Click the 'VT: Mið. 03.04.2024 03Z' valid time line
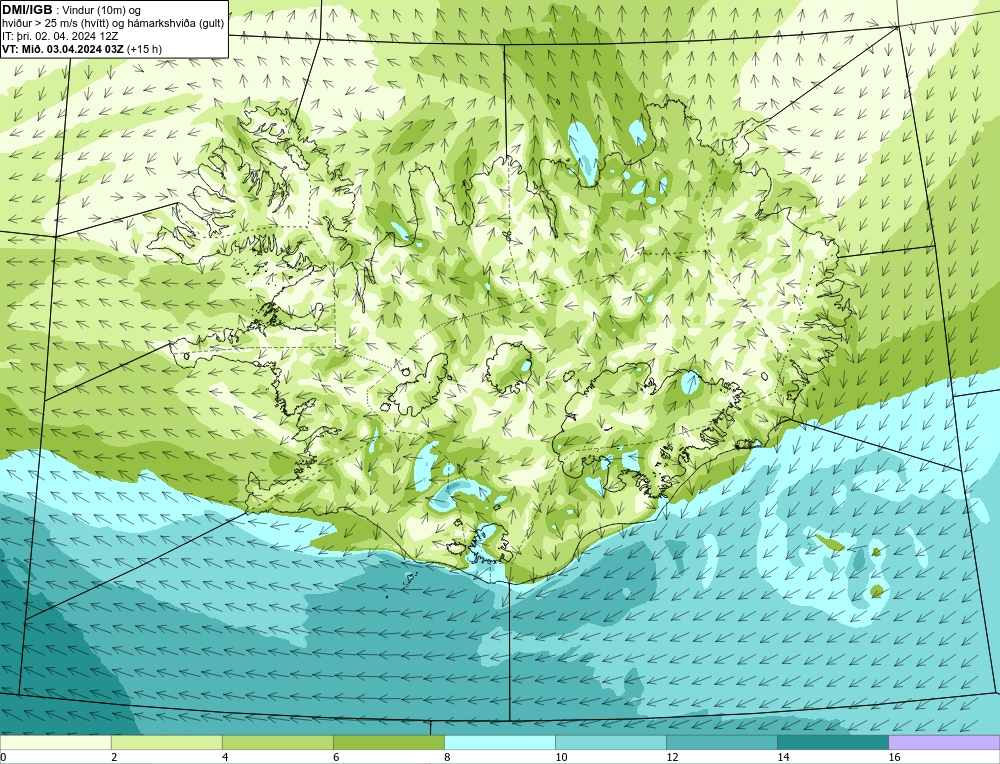Viewport: 1000px width, 764px height. pyautogui.click(x=82, y=49)
